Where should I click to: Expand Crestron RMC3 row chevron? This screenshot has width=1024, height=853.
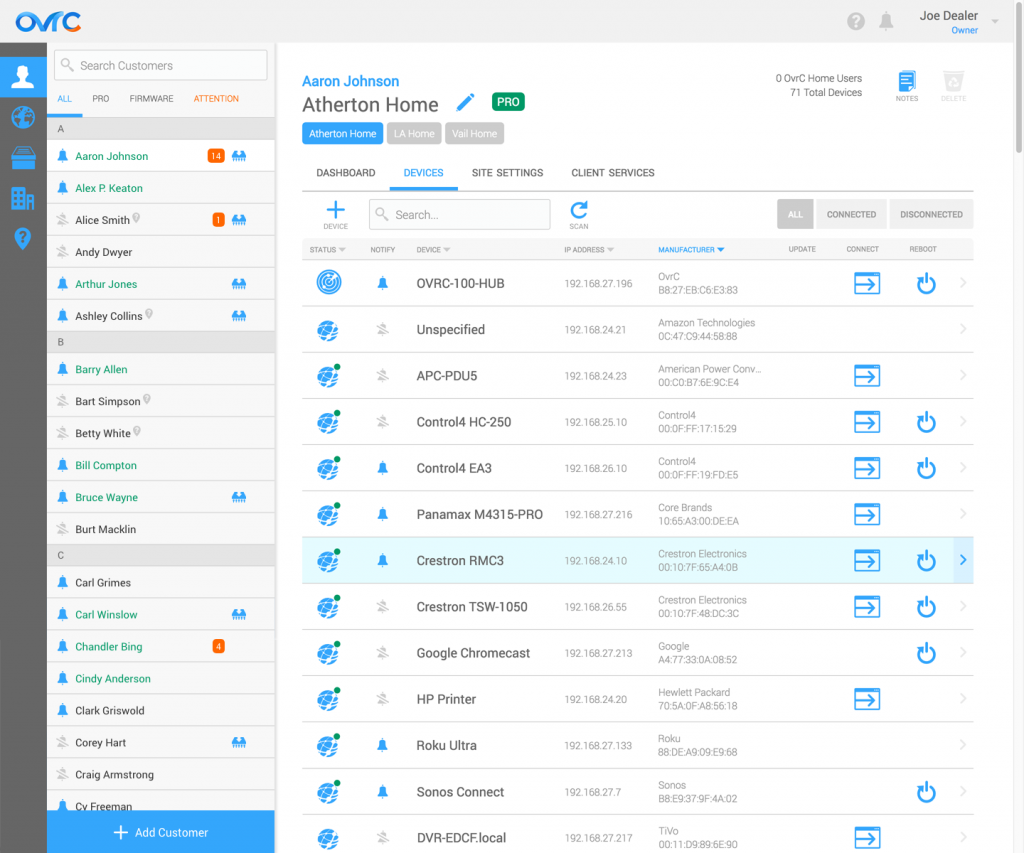[x=963, y=560]
